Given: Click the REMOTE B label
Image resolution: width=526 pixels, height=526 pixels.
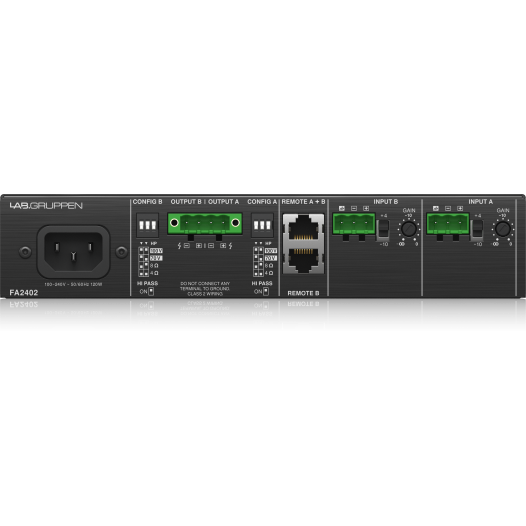Looking at the screenshot, I should pyautogui.click(x=304, y=293).
